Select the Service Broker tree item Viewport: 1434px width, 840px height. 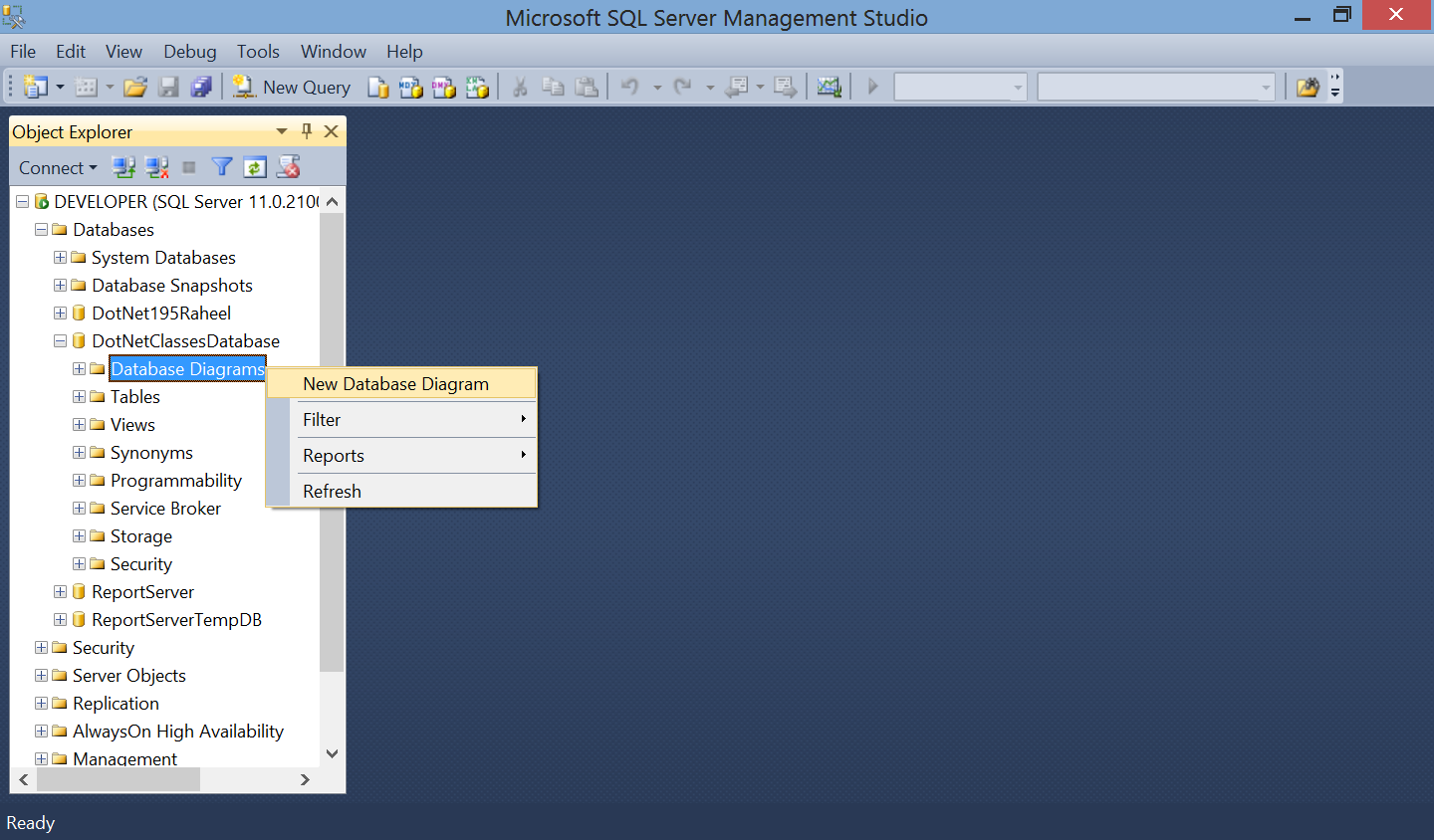165,509
